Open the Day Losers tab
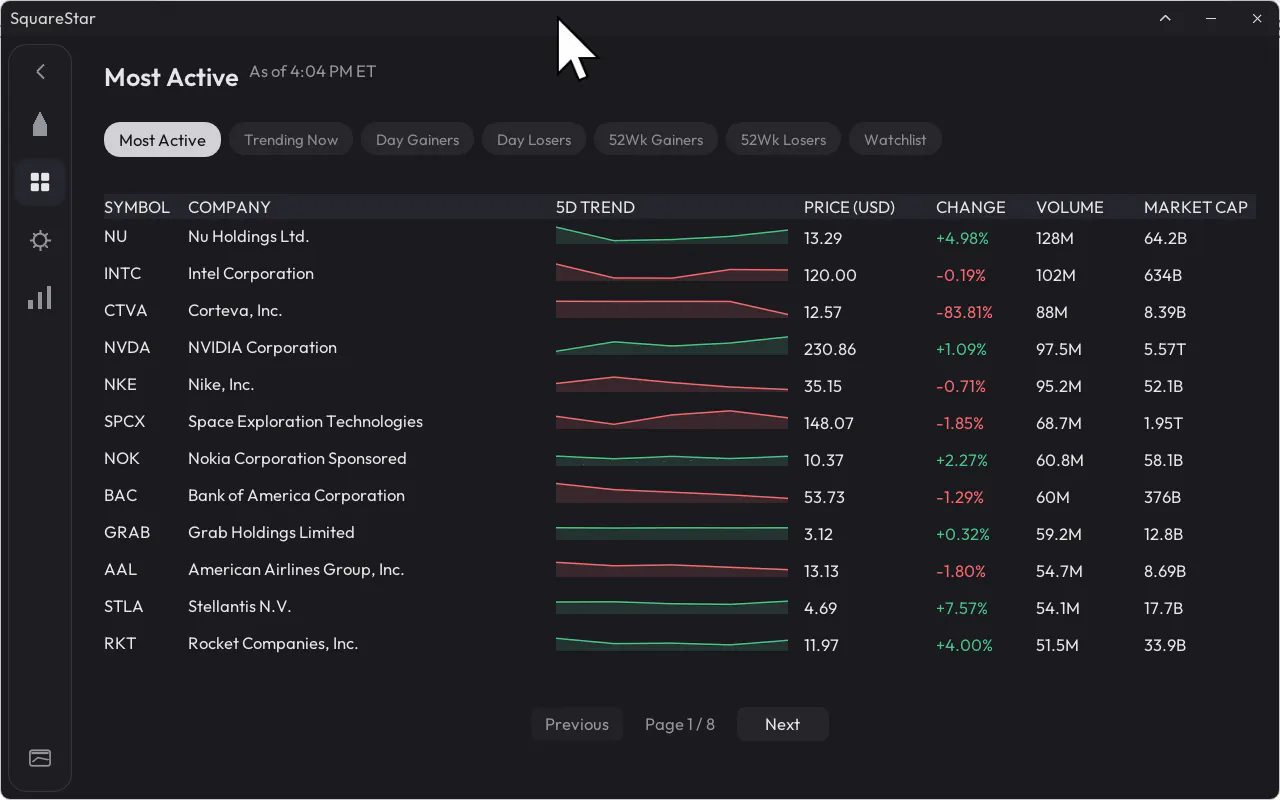 534,140
